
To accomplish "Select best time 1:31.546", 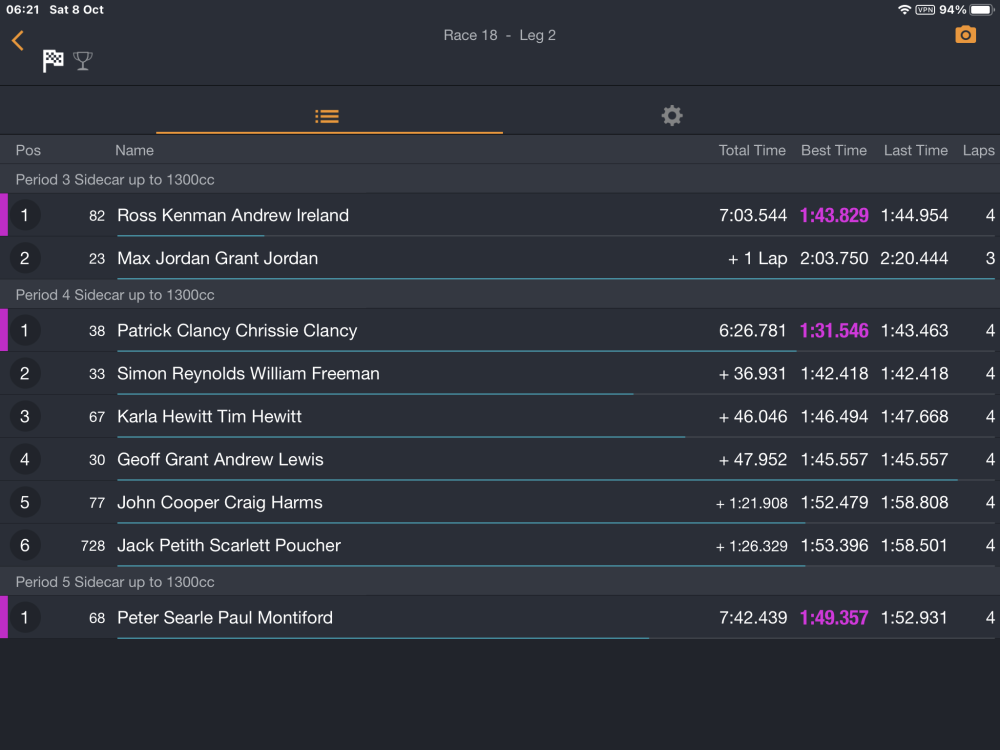I will pos(834,330).
